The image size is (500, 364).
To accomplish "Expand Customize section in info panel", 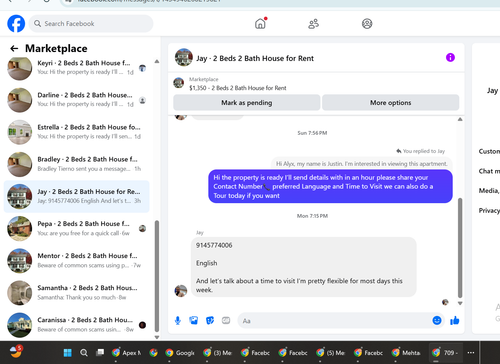I will [x=489, y=151].
